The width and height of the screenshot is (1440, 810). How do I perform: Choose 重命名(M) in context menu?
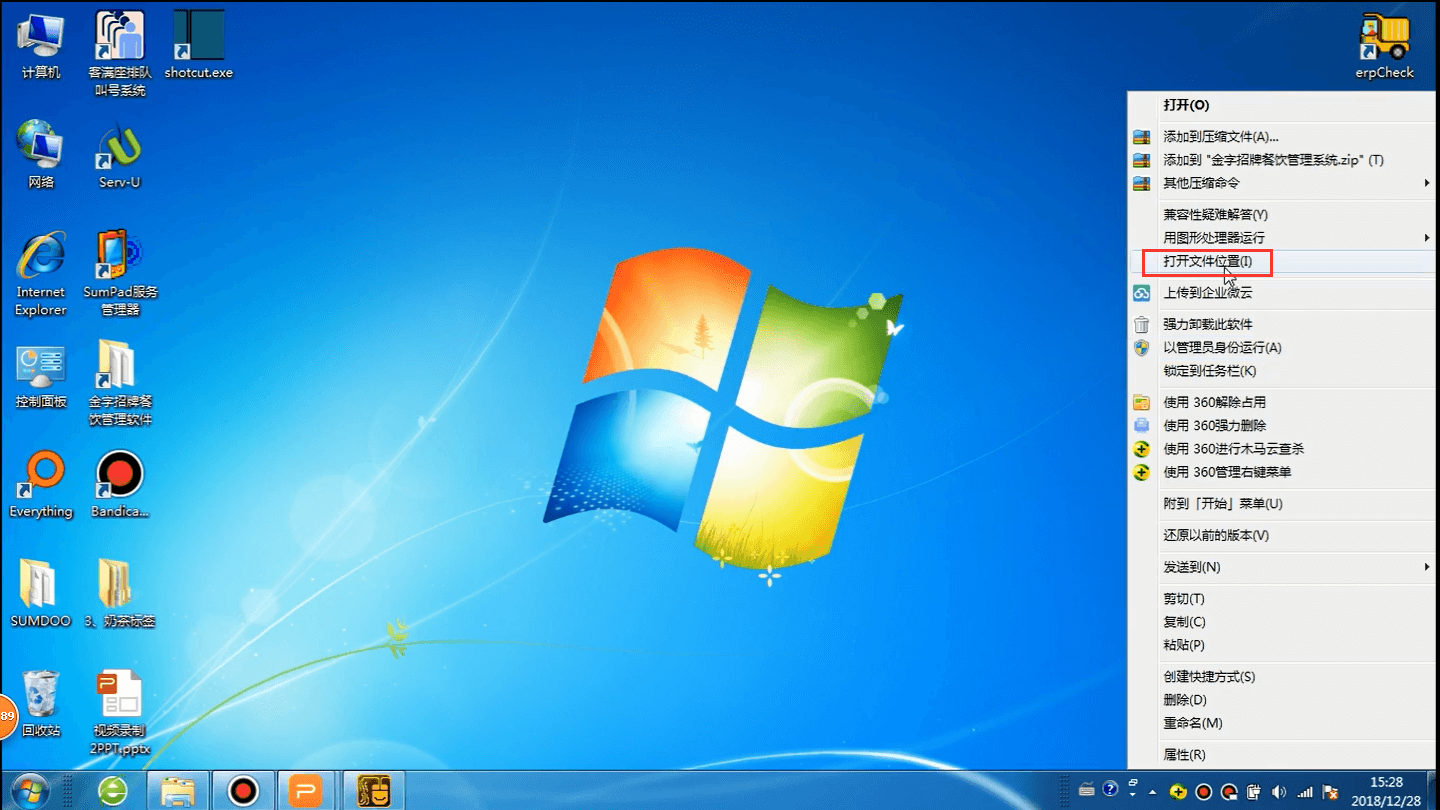(1282, 723)
